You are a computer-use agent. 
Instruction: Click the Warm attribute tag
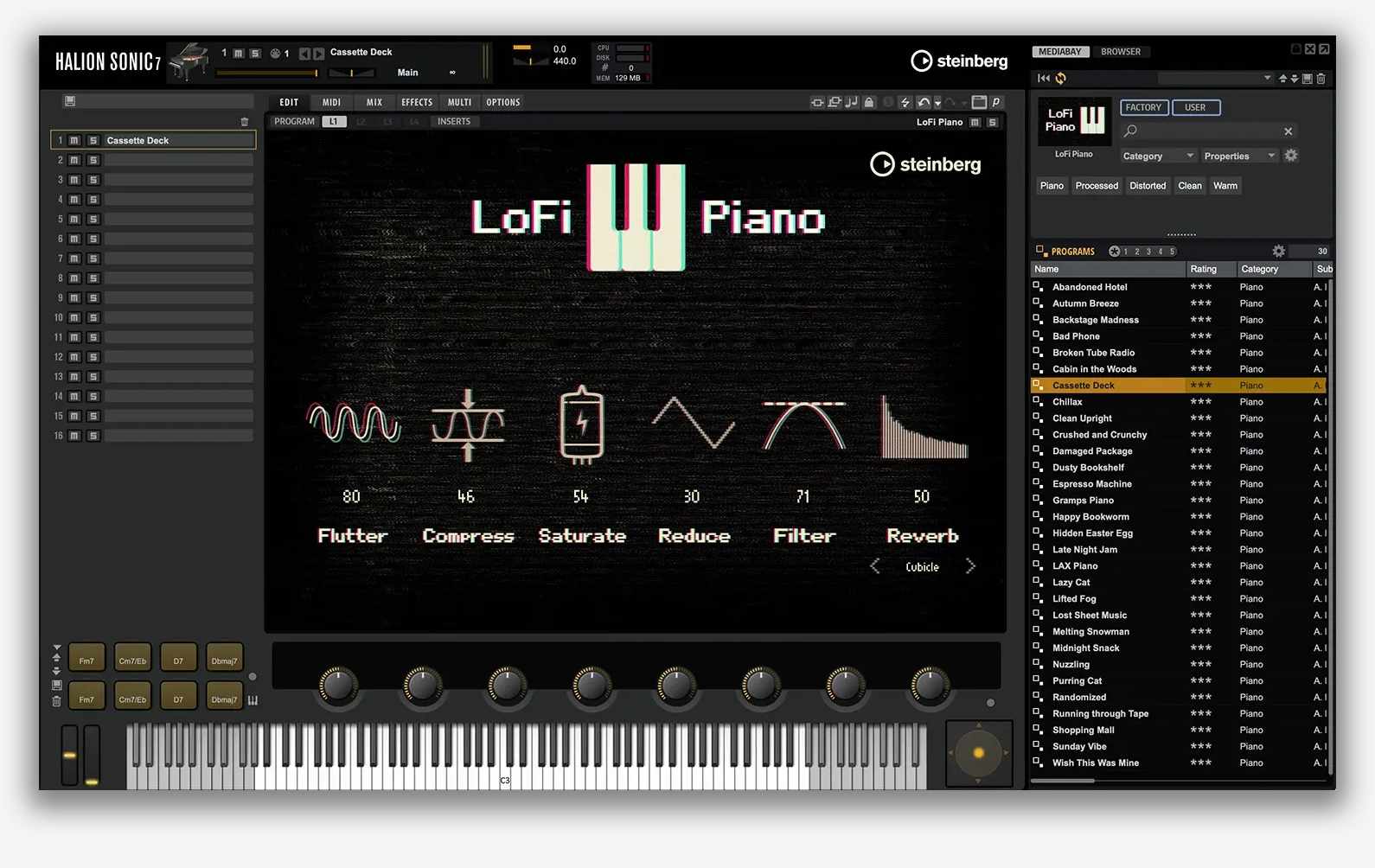[x=1225, y=186]
